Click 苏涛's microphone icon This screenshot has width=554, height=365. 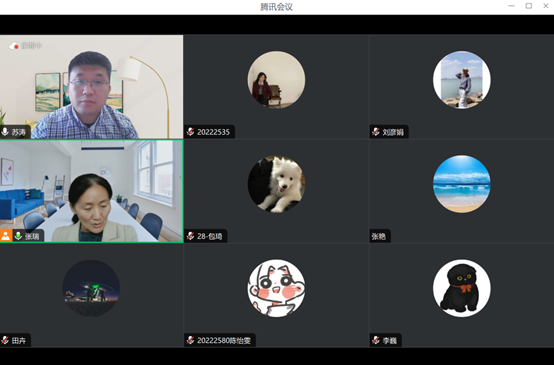5,132
